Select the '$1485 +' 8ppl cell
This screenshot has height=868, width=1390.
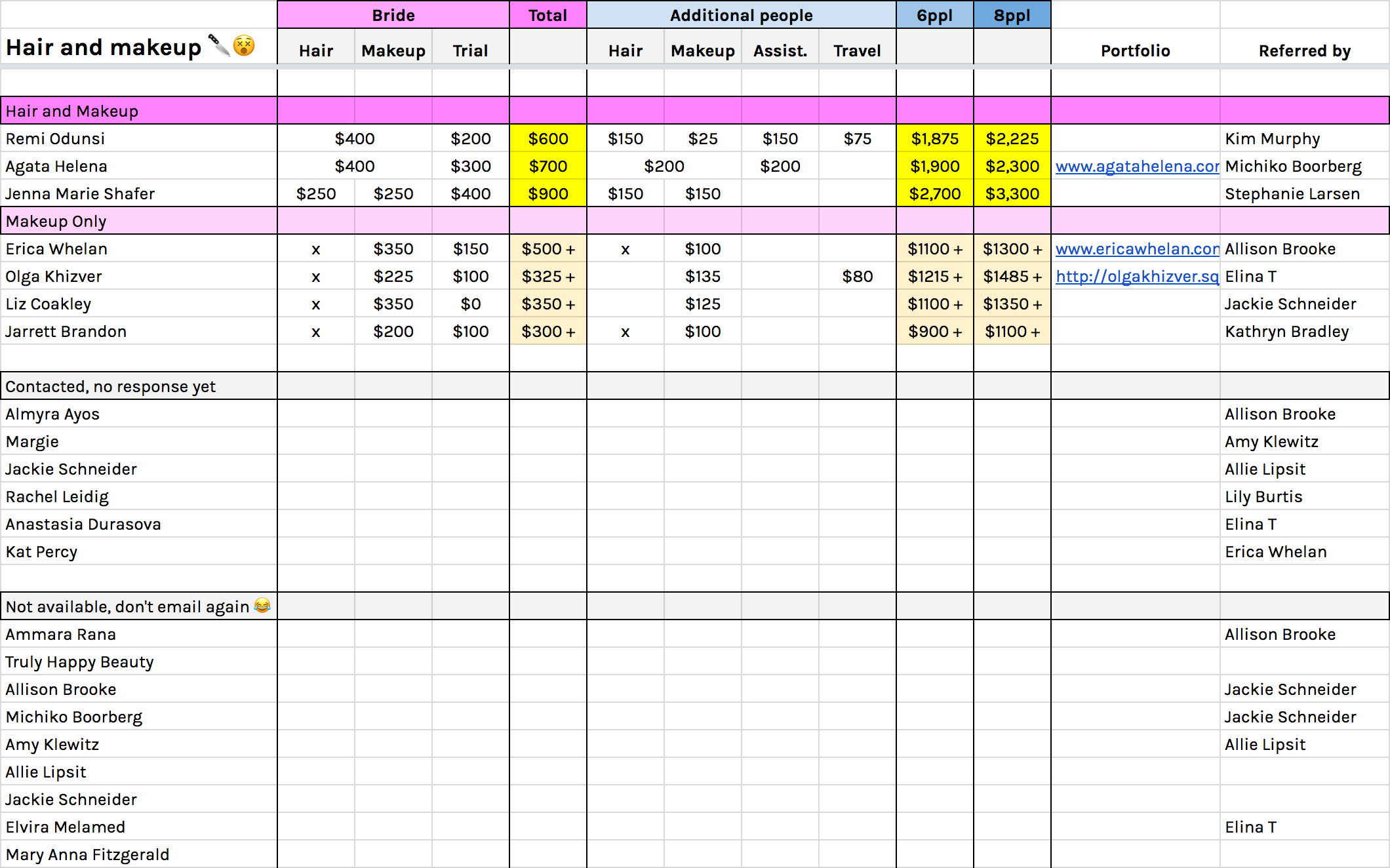1012,277
